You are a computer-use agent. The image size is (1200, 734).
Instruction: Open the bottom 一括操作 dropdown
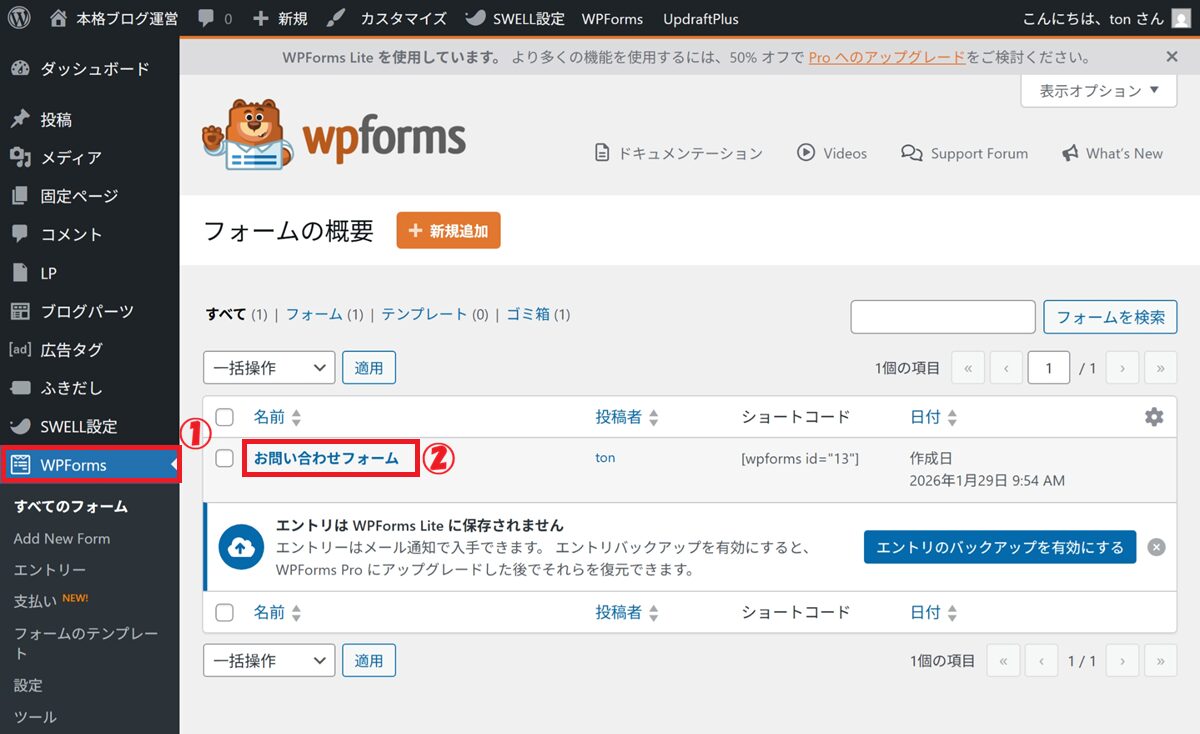(x=269, y=661)
